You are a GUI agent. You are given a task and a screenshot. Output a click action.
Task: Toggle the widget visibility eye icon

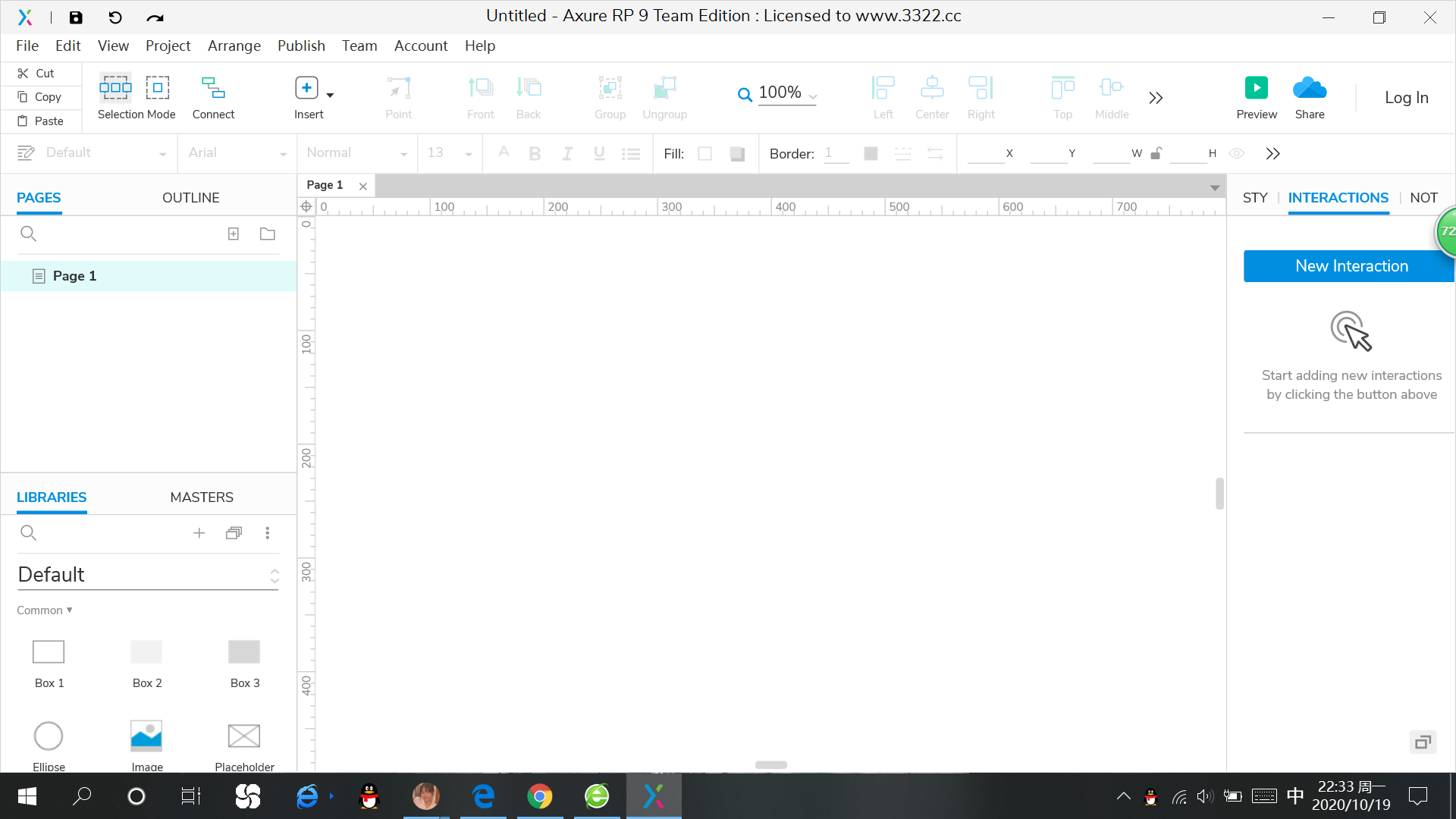tap(1236, 153)
